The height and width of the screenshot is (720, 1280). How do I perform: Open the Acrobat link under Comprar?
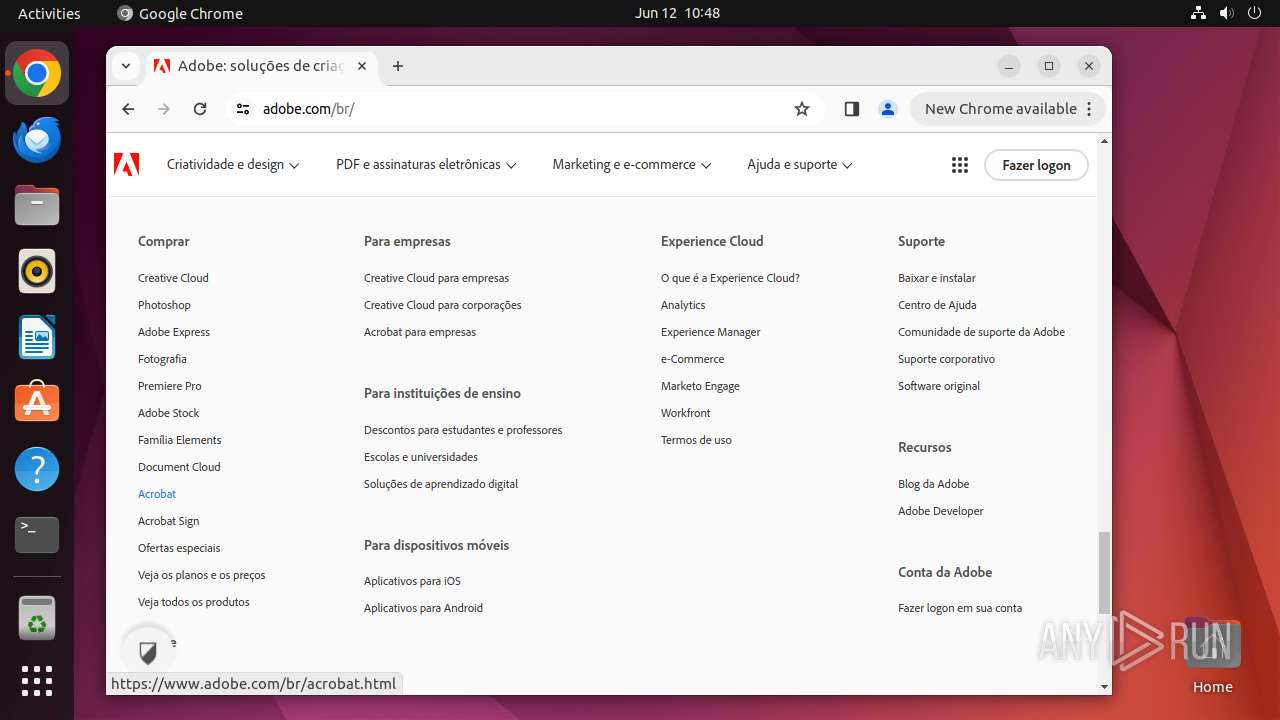pos(157,494)
